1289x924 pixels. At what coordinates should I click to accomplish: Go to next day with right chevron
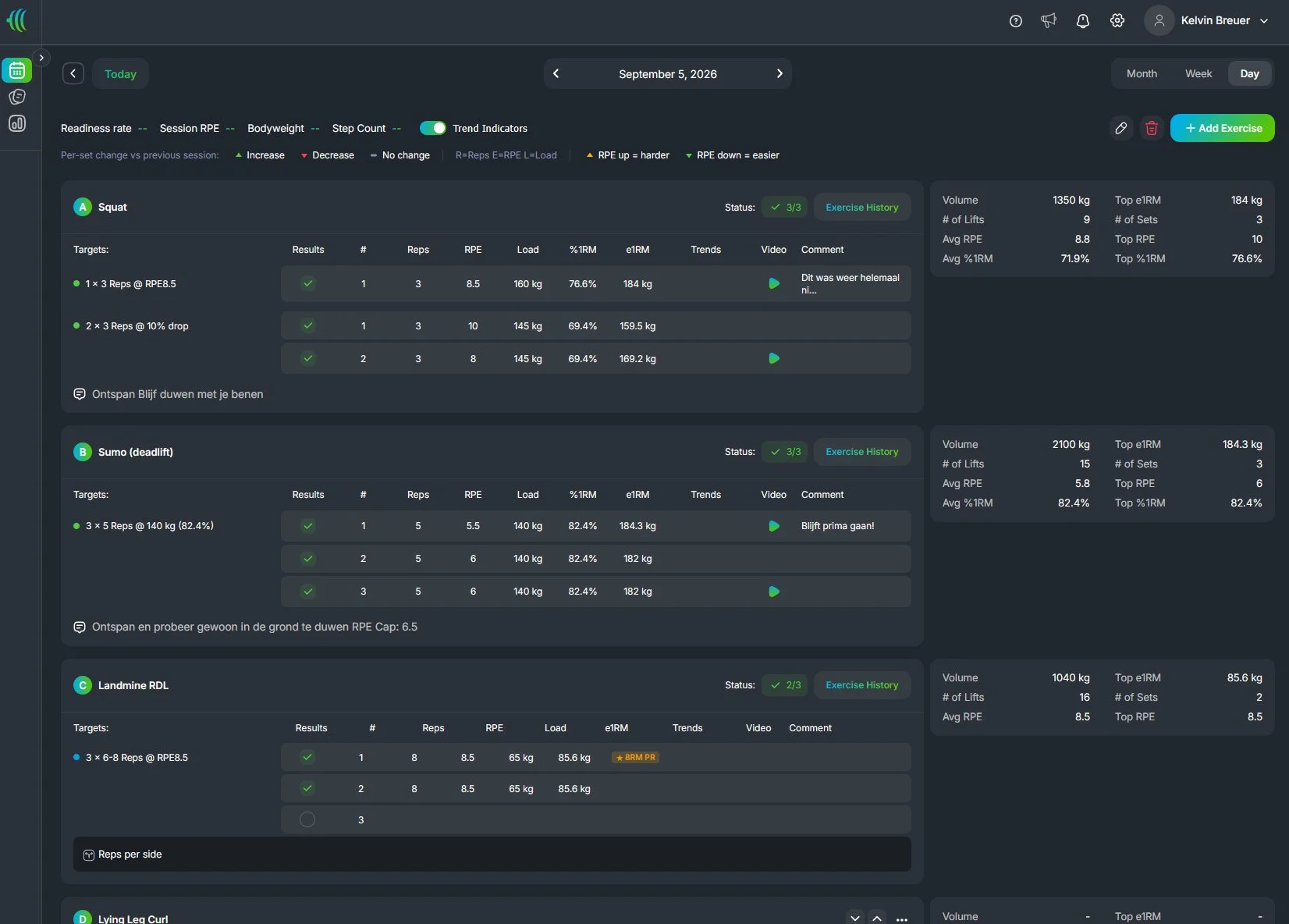tap(779, 73)
